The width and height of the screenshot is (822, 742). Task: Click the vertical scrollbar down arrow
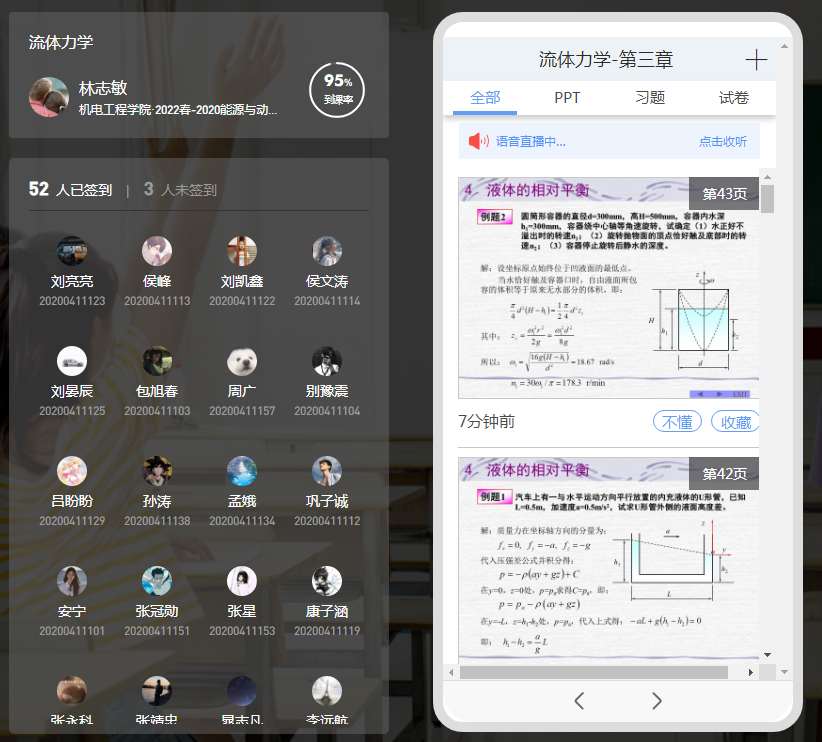coord(767,654)
